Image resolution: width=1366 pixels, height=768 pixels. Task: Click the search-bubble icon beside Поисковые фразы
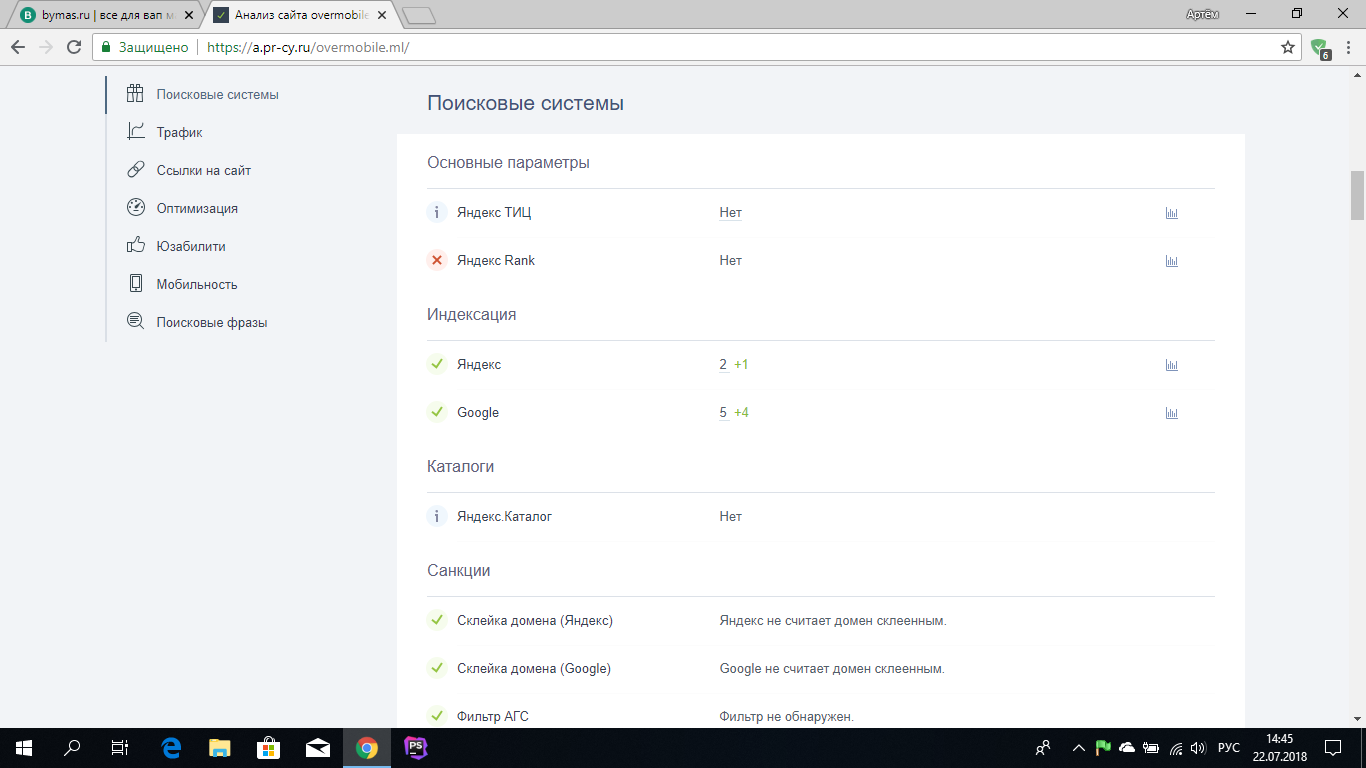[136, 322]
